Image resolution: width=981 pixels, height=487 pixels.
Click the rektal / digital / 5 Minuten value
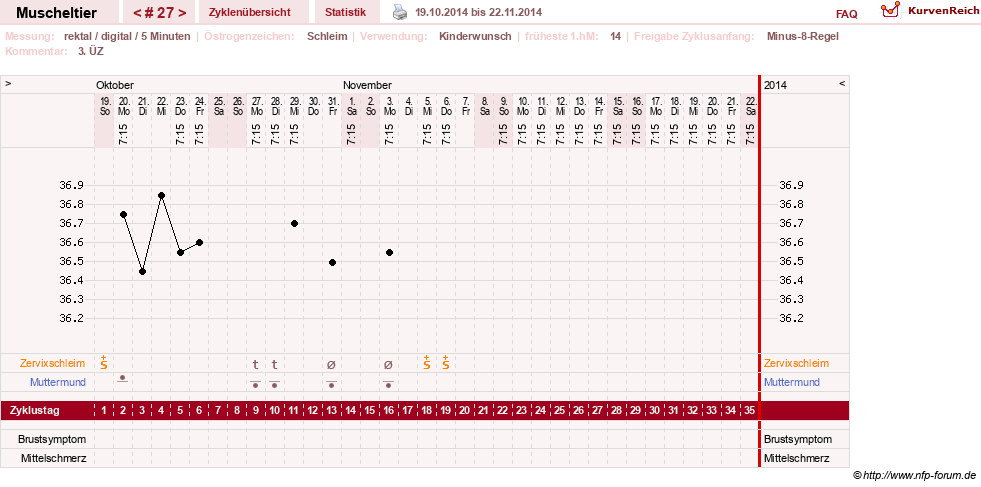[x=127, y=36]
